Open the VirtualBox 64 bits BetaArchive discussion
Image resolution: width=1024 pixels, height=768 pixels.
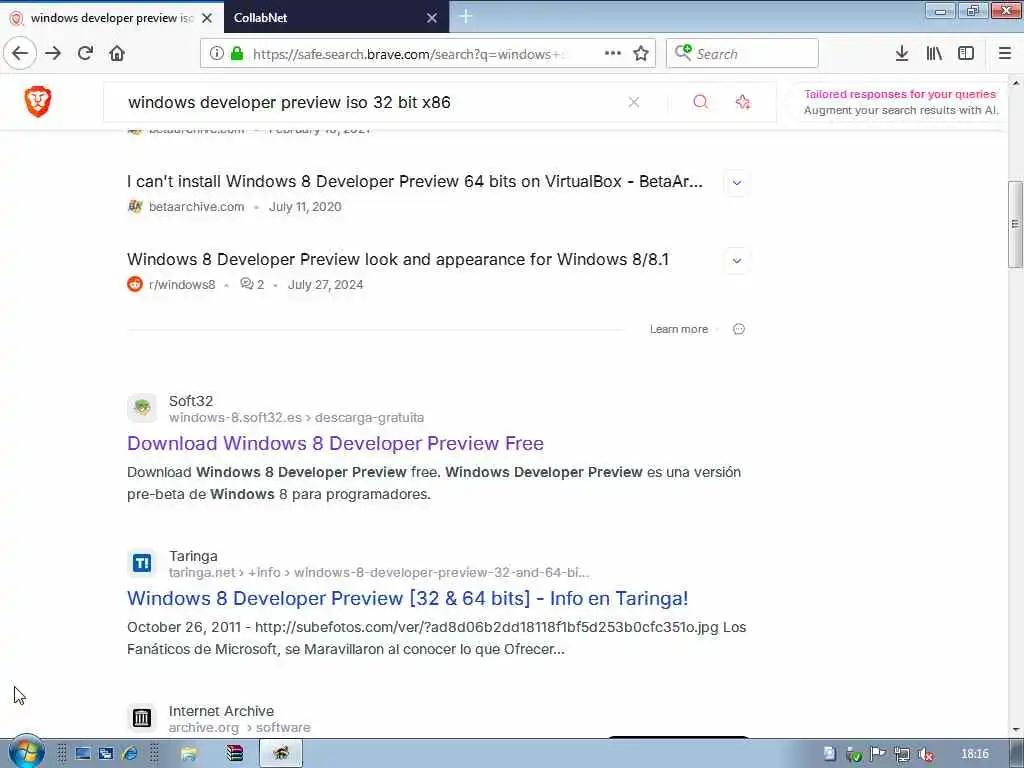(415, 182)
